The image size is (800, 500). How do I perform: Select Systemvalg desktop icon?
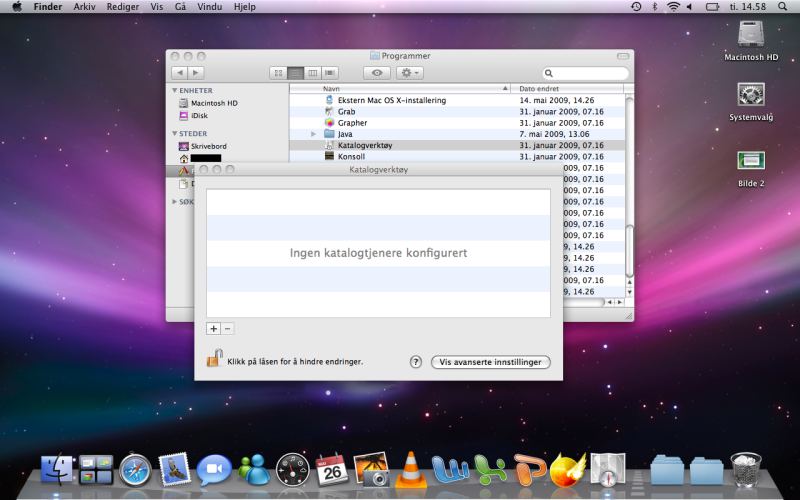pyautogui.click(x=751, y=102)
